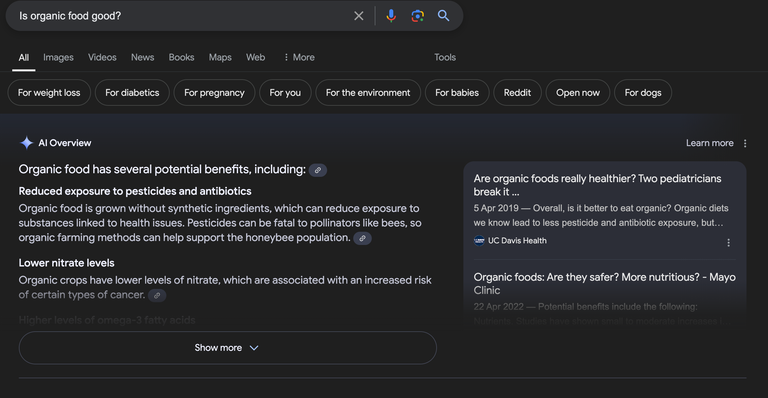Open Mayo Clinic 'Organic foods: Are they safer?' result
The height and width of the screenshot is (398, 768).
pyautogui.click(x=604, y=283)
